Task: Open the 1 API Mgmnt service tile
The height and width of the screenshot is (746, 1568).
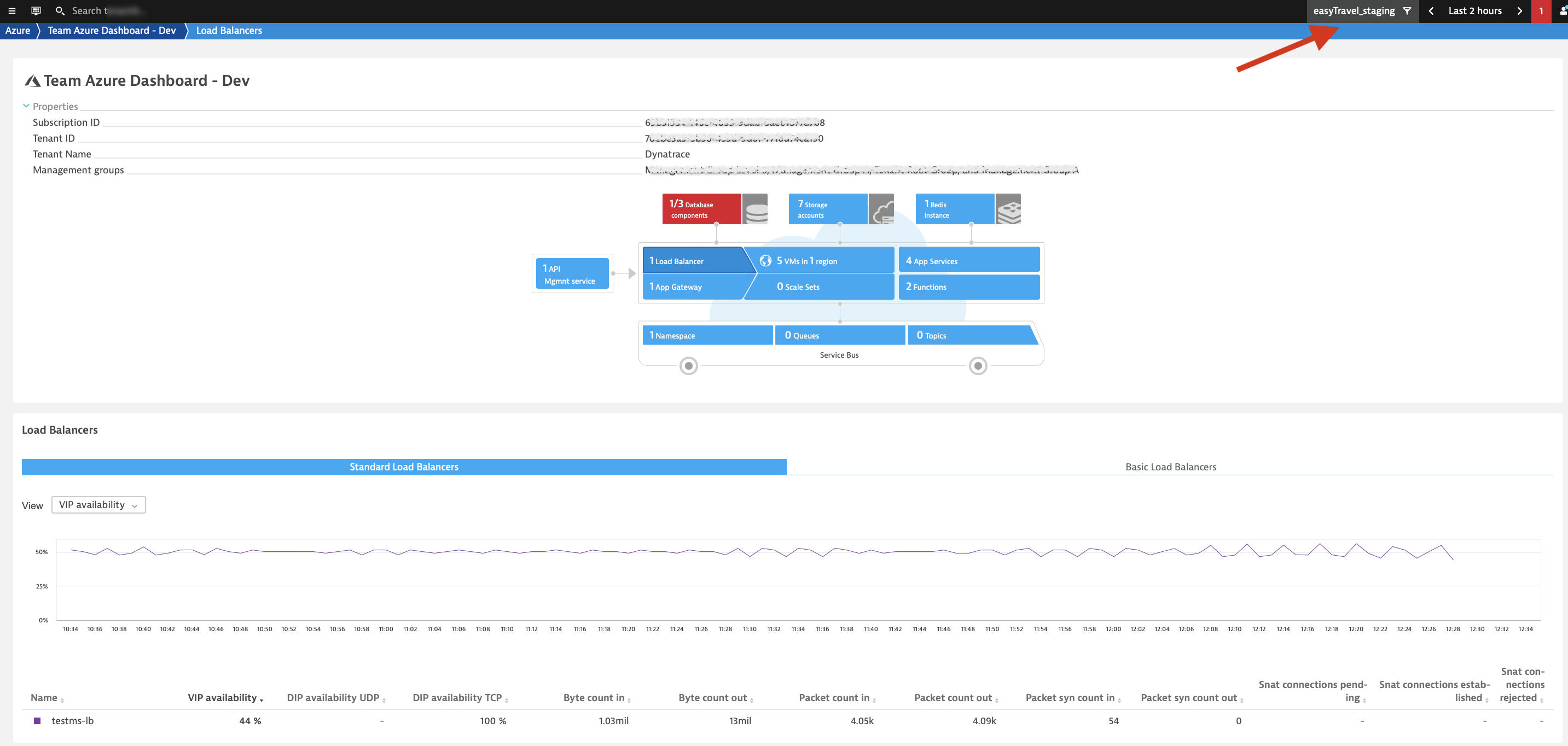Action: coord(572,274)
